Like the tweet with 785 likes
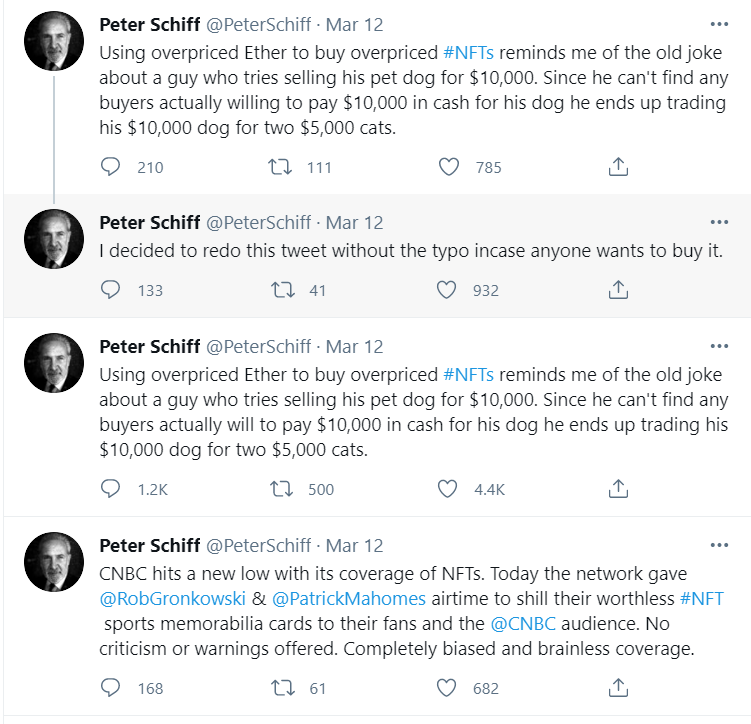This screenshot has width=751, height=724. [449, 167]
